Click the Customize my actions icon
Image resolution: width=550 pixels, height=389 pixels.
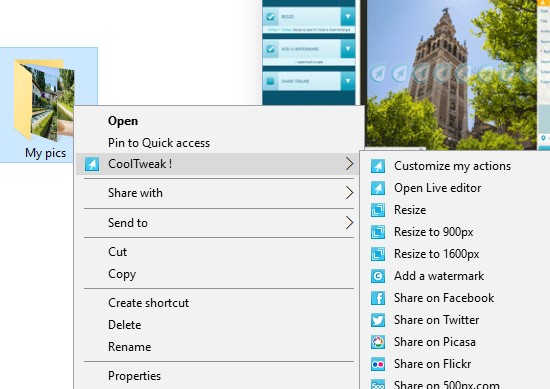click(x=378, y=166)
